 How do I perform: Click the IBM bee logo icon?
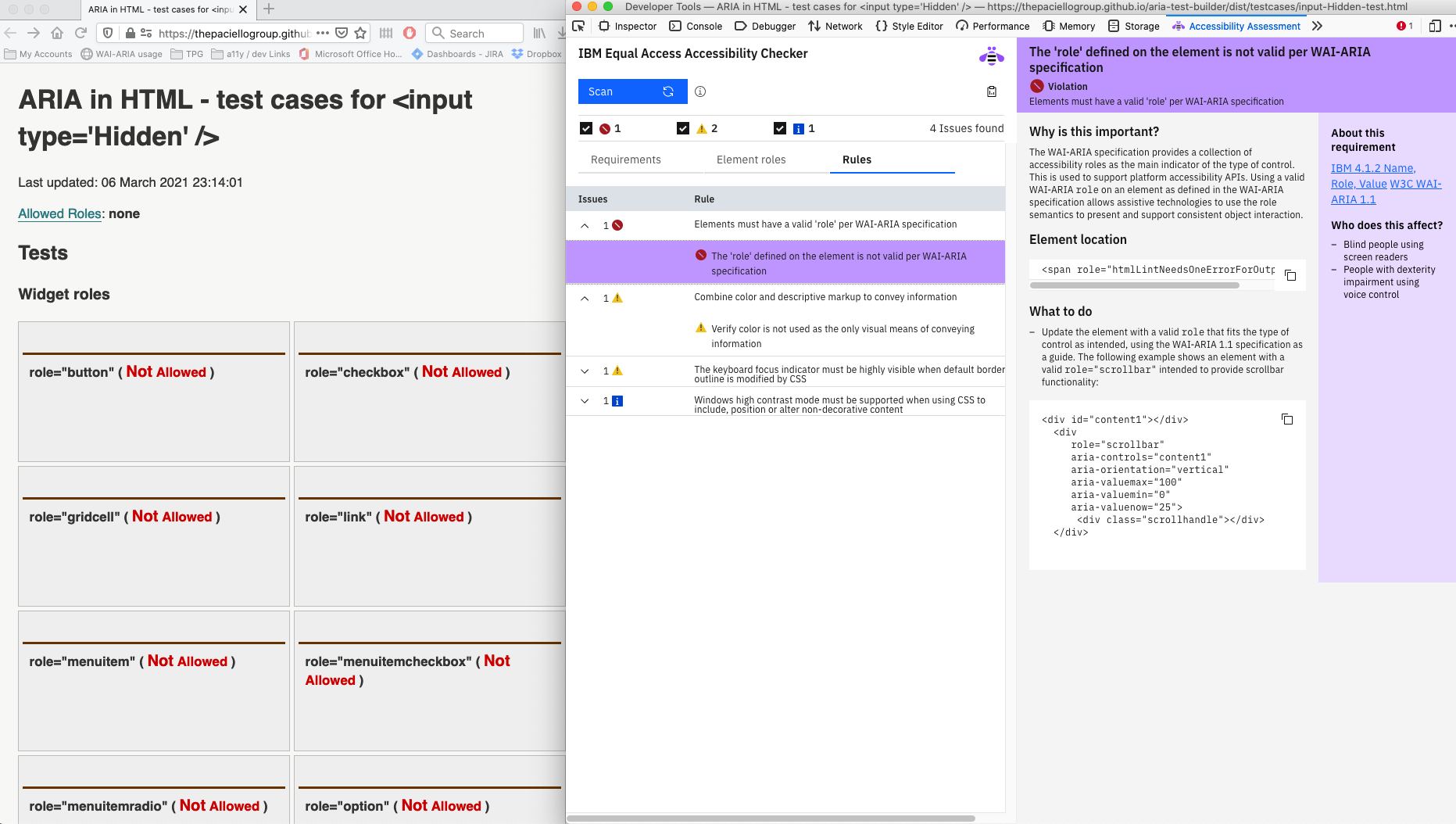[x=991, y=56]
